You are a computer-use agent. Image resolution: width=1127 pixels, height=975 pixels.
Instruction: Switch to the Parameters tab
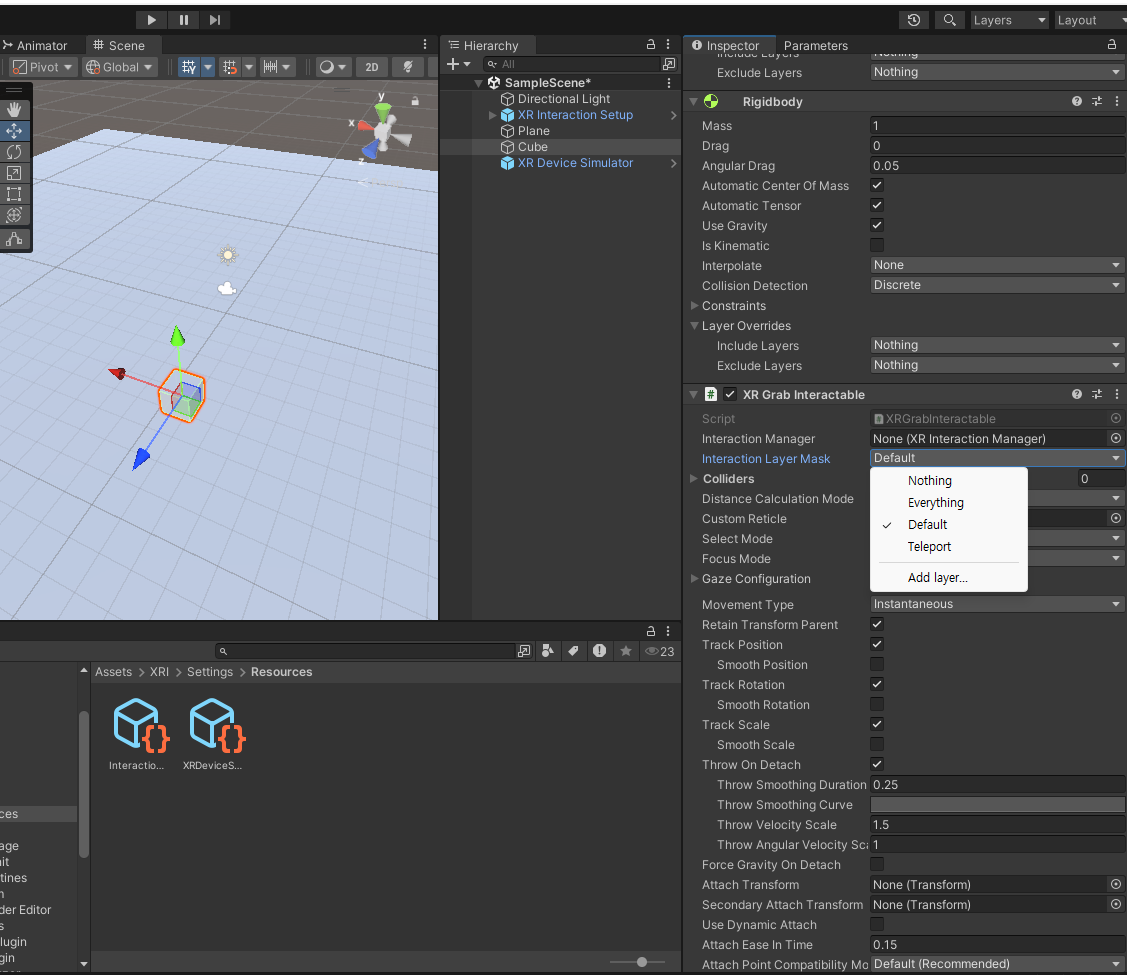(x=815, y=45)
